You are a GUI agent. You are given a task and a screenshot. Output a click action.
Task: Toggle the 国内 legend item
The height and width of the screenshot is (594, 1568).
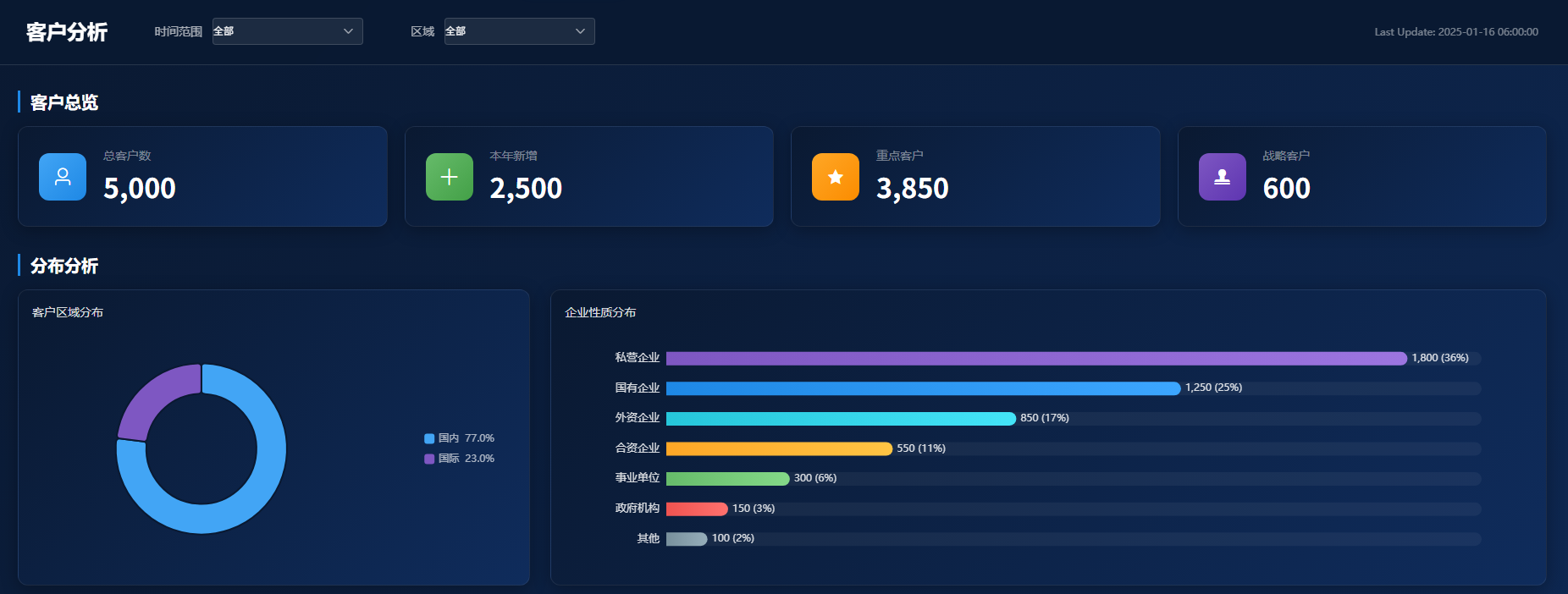tap(459, 438)
